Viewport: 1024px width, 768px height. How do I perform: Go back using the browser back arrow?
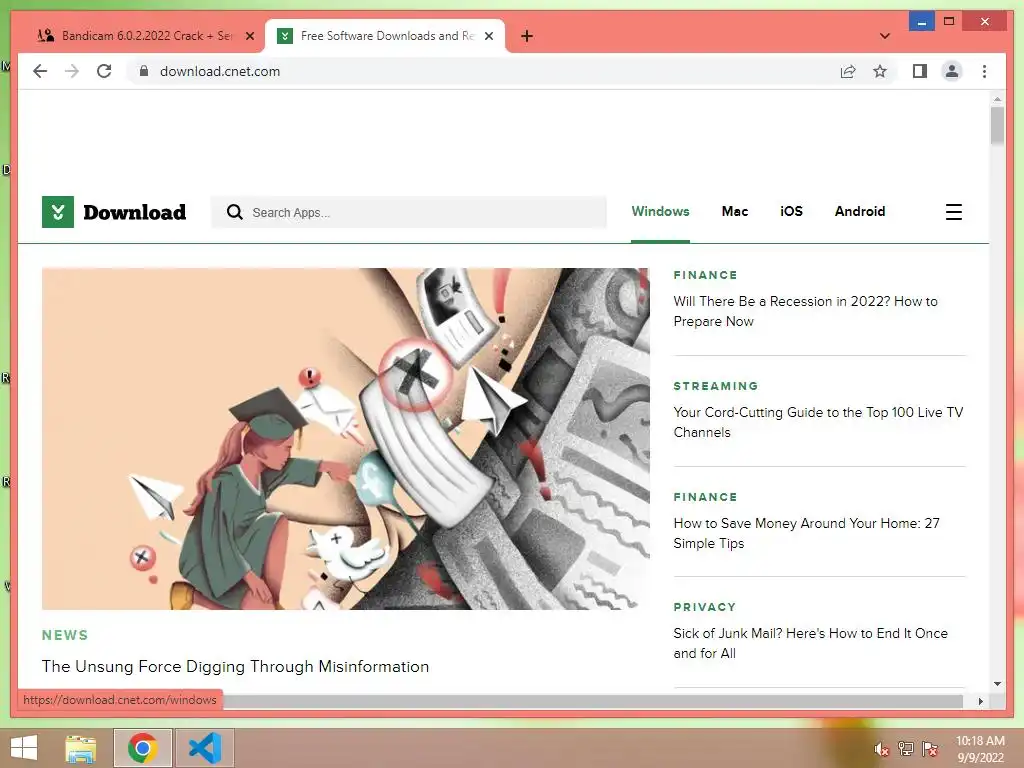pos(40,71)
